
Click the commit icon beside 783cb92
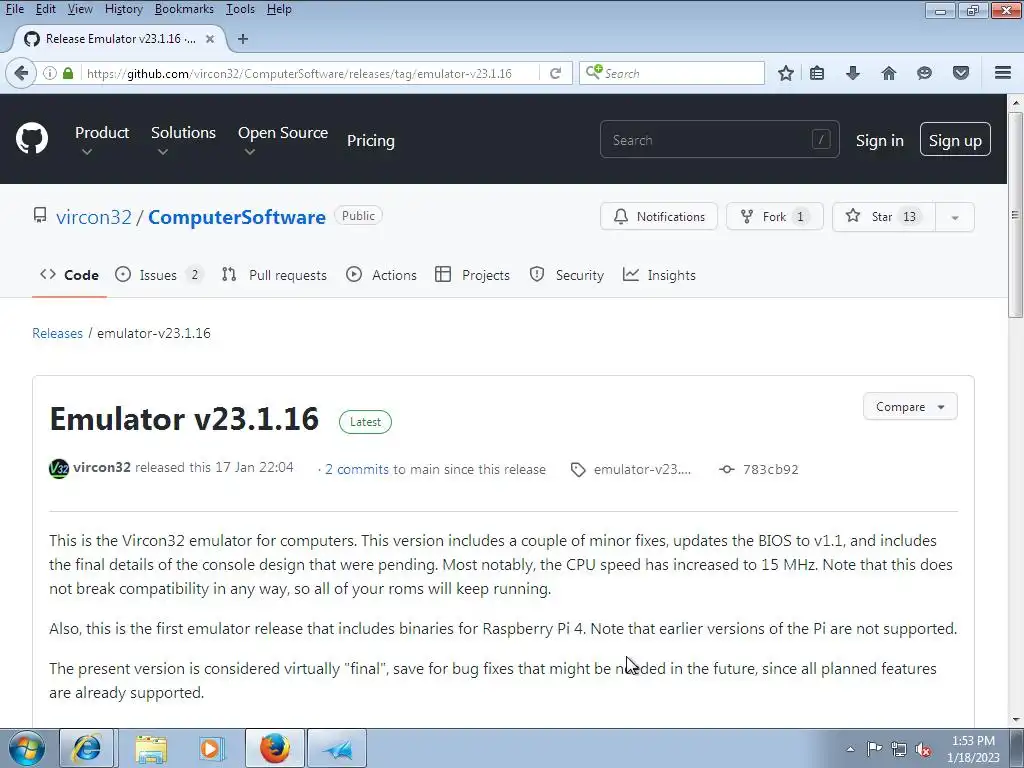726,469
